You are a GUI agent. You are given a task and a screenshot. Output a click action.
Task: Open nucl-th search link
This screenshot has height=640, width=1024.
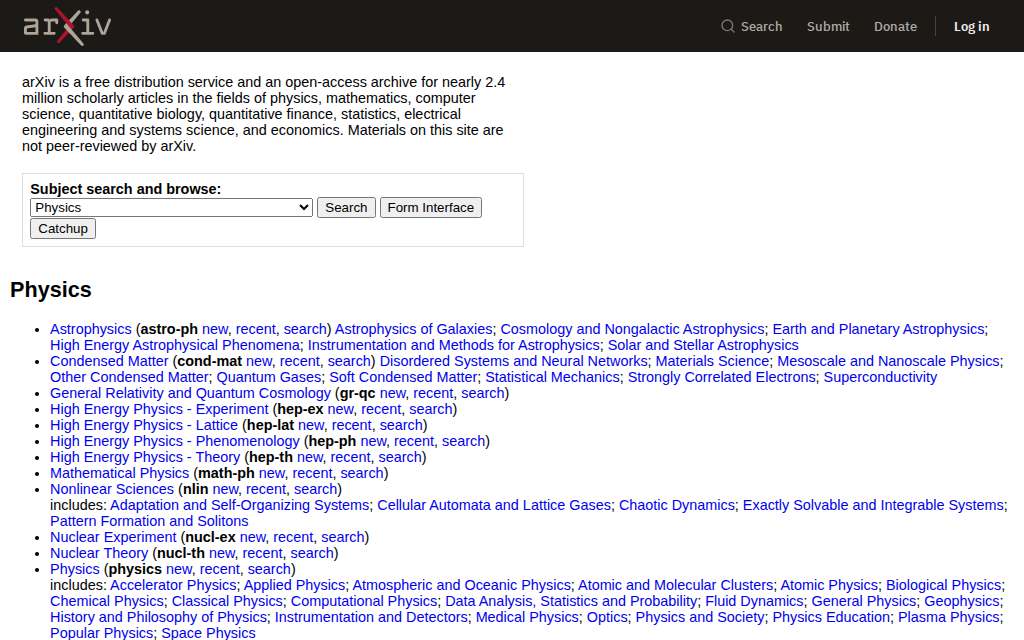[x=312, y=553]
